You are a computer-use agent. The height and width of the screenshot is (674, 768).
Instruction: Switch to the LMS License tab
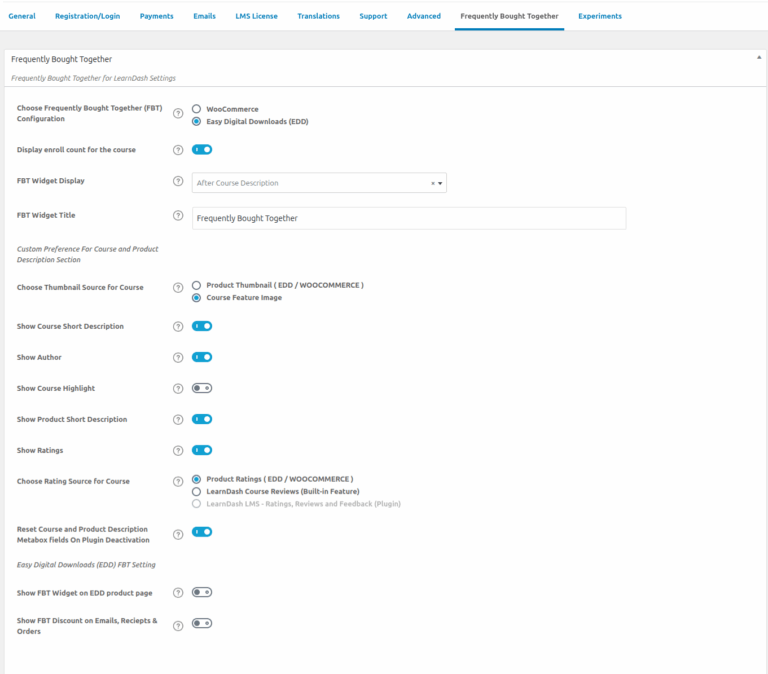click(x=256, y=16)
